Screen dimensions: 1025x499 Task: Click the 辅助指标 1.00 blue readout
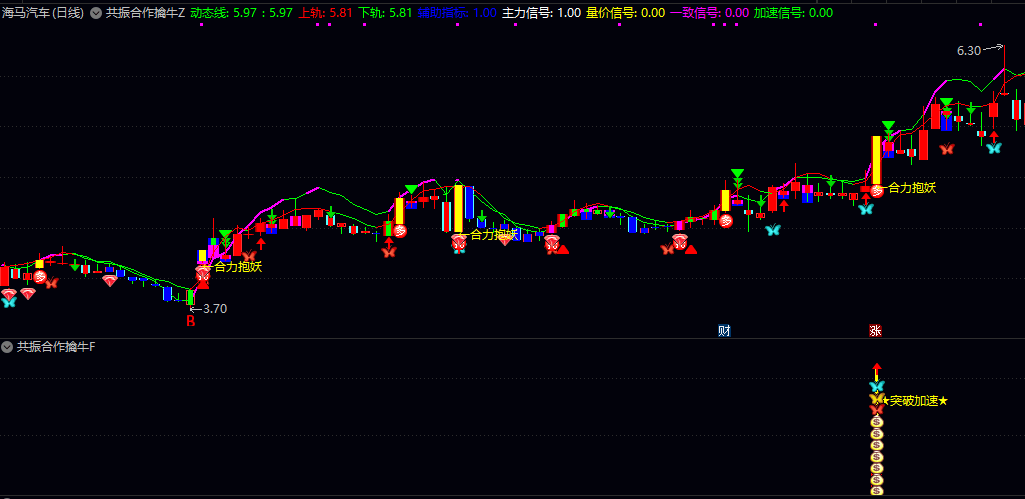point(457,12)
